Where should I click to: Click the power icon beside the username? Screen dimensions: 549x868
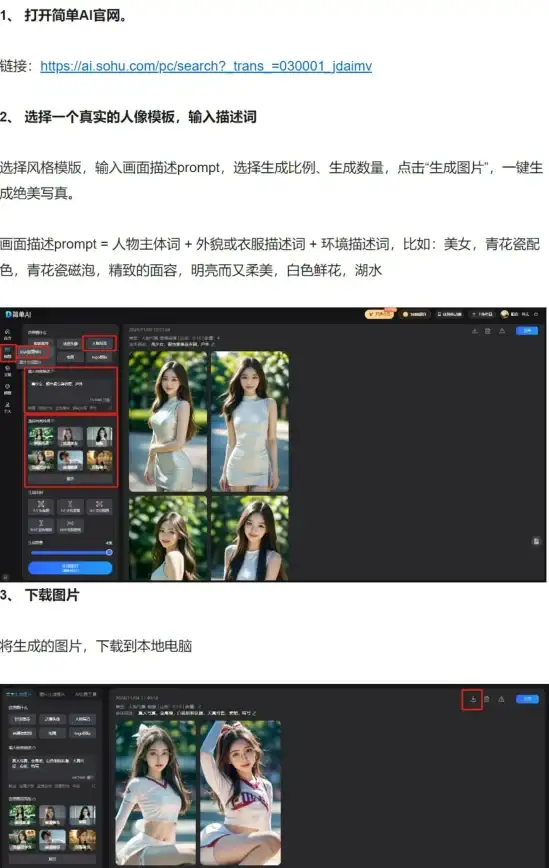point(536,314)
